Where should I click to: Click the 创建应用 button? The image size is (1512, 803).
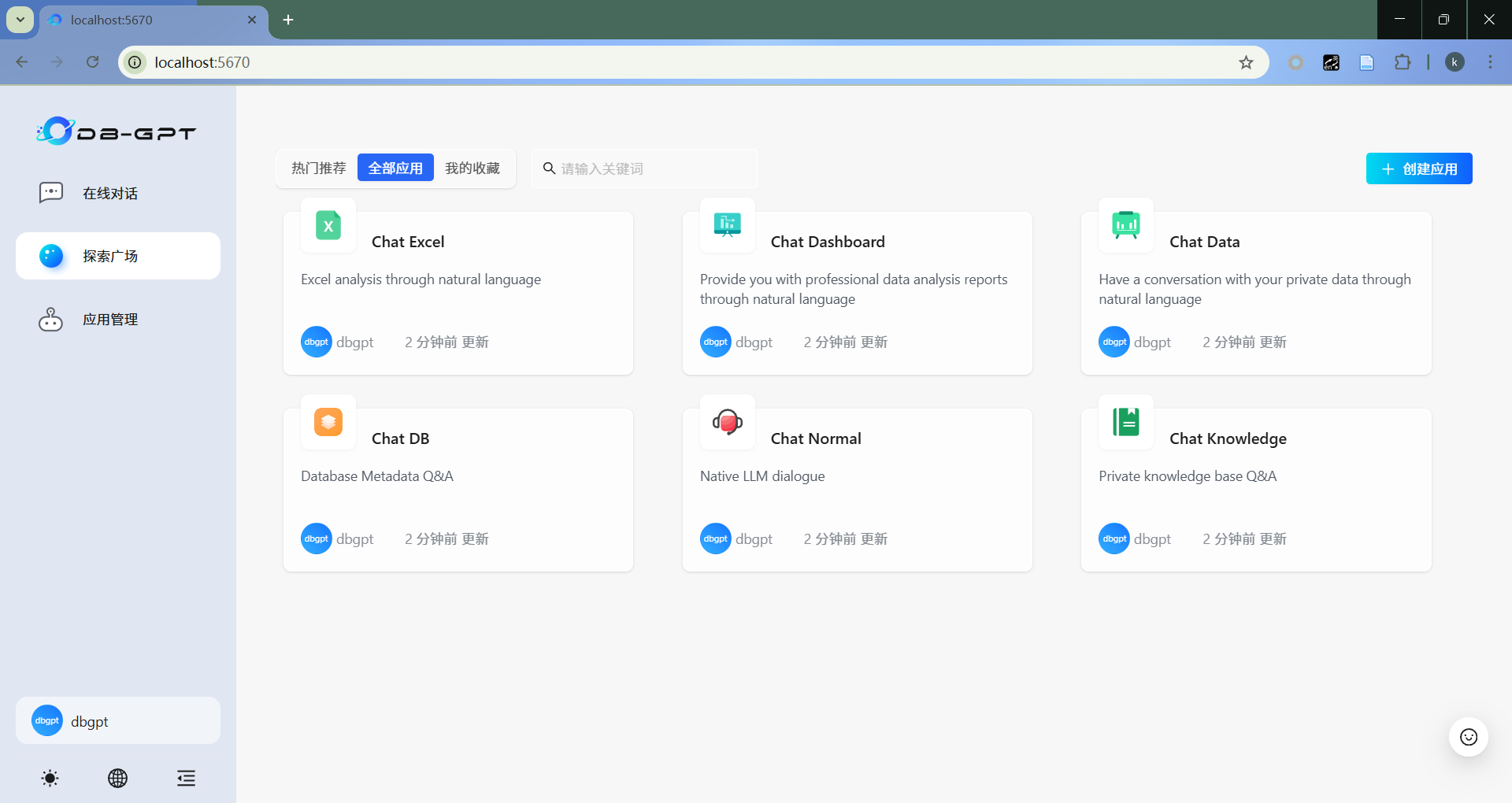click(1418, 168)
